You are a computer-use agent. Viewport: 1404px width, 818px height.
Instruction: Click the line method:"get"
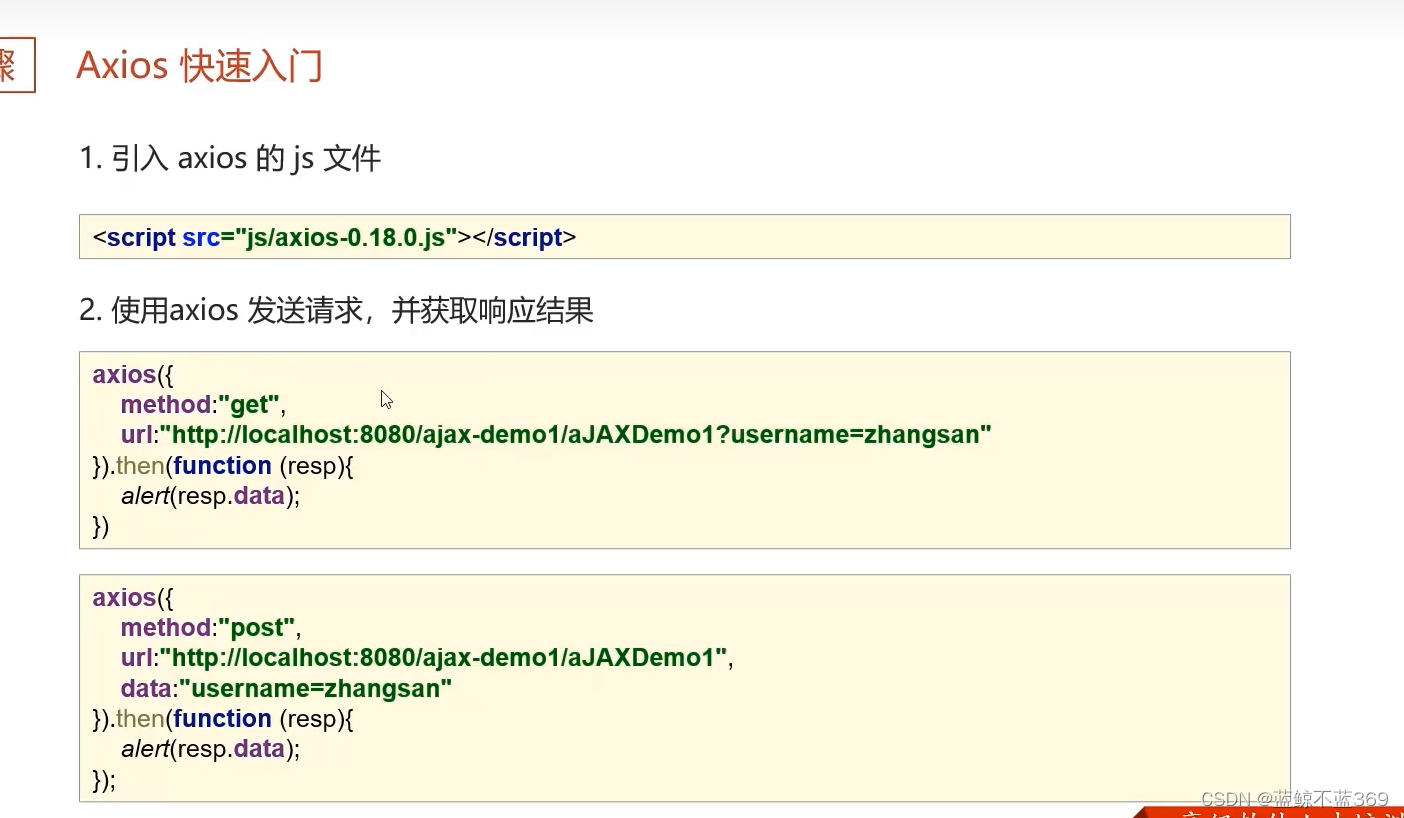tap(203, 404)
